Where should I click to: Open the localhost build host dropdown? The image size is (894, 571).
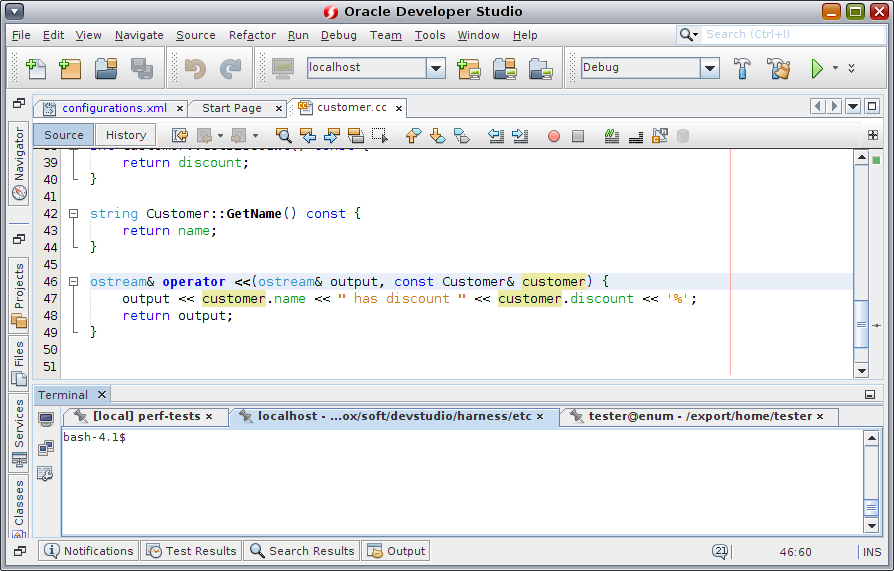tap(436, 68)
